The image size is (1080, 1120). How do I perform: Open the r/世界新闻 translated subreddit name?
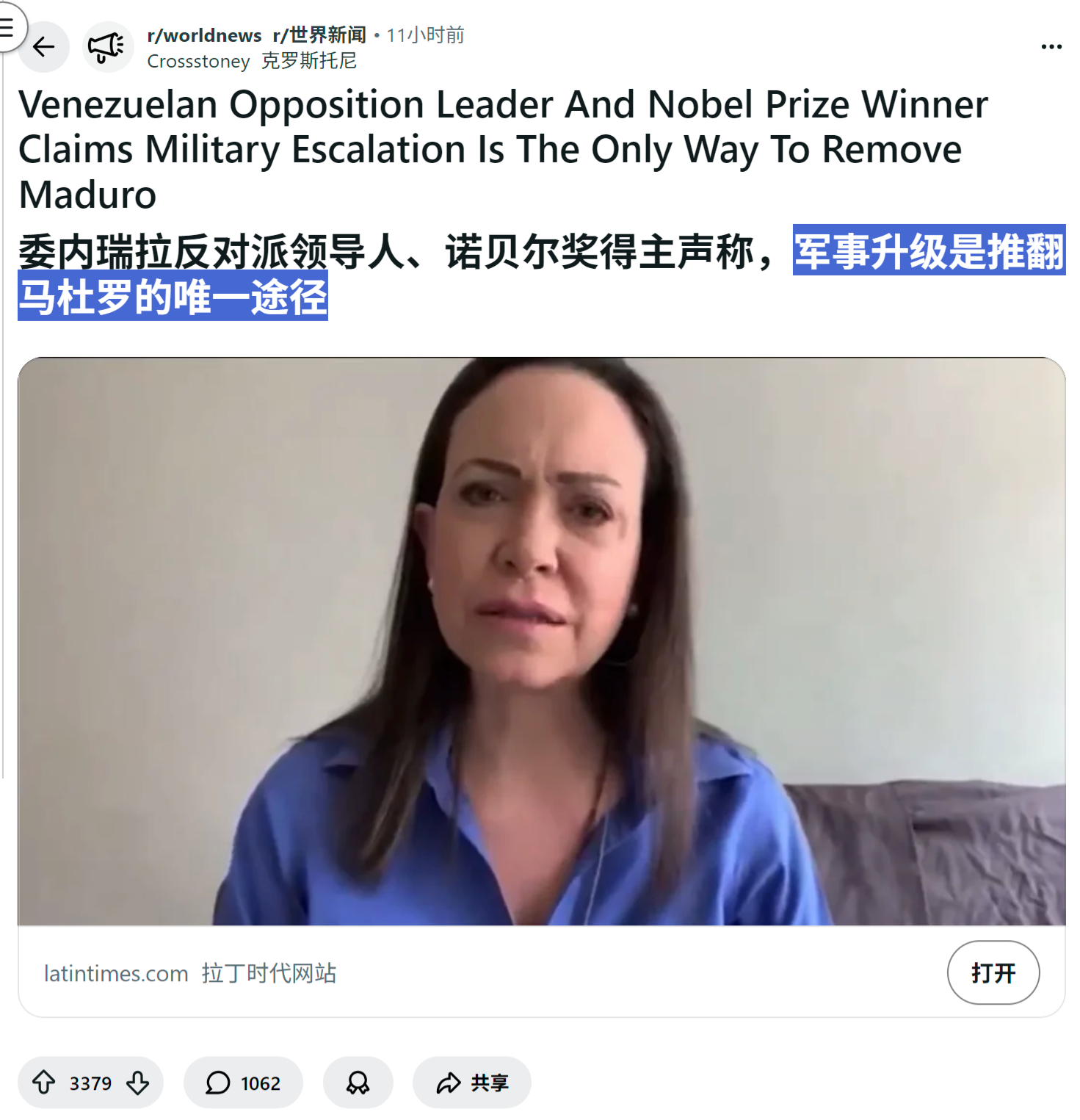tap(319, 35)
